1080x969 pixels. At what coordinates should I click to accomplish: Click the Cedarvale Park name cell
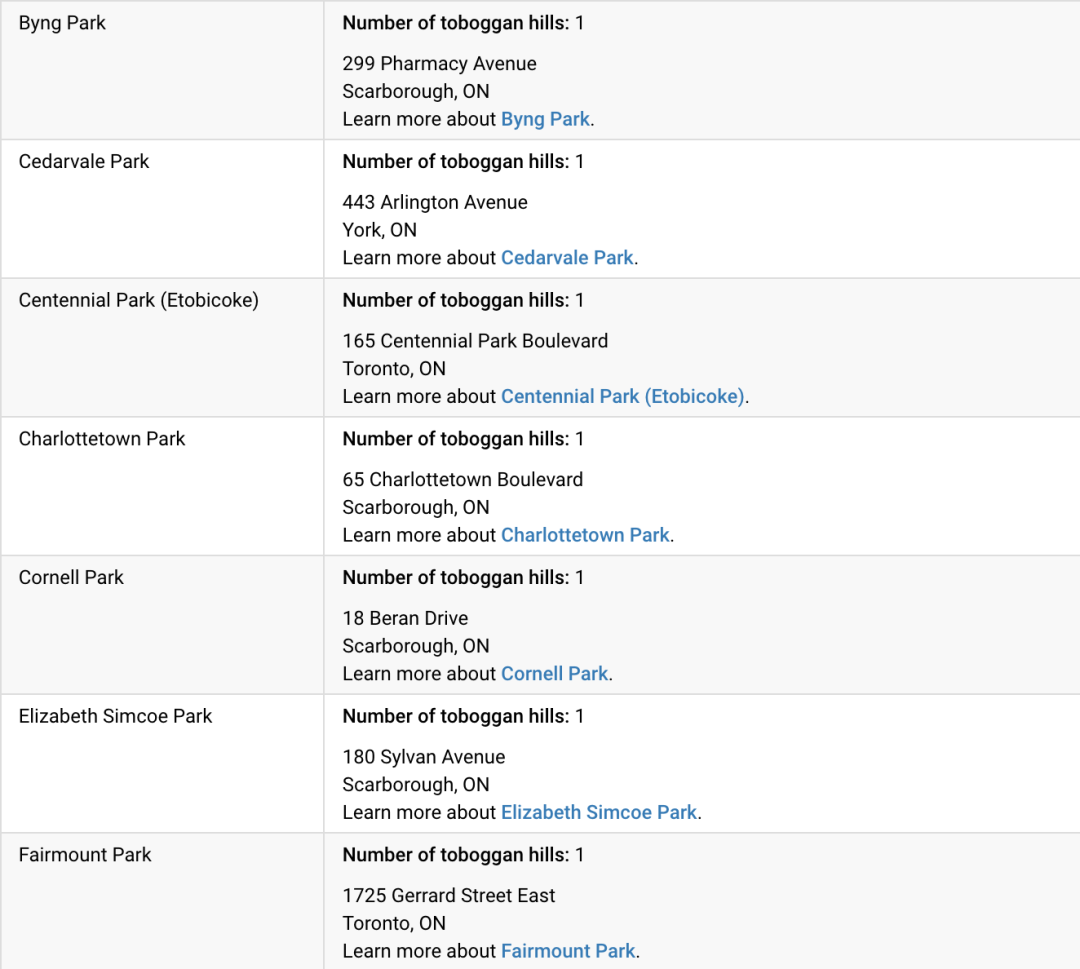click(x=163, y=209)
